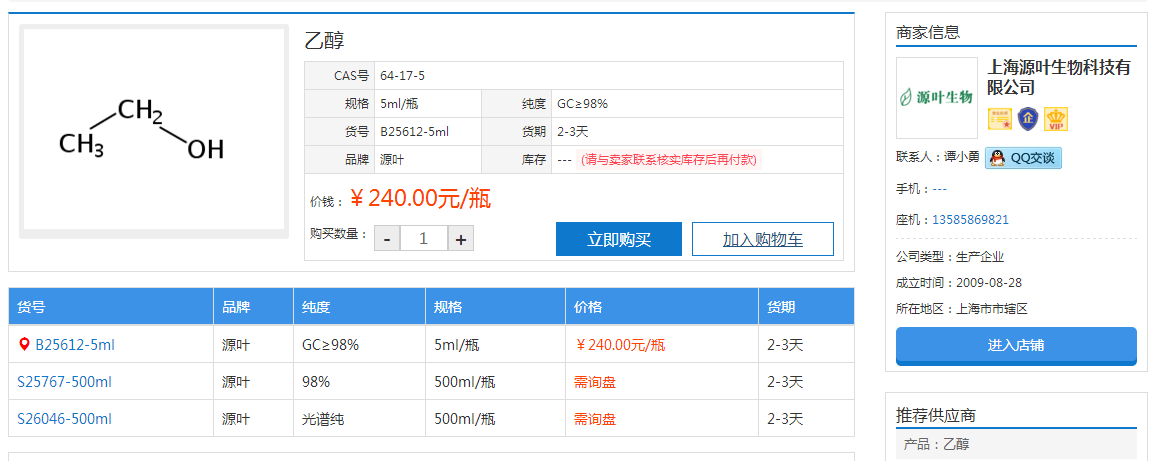Click 进入店铺 to enter the store

click(x=1015, y=345)
